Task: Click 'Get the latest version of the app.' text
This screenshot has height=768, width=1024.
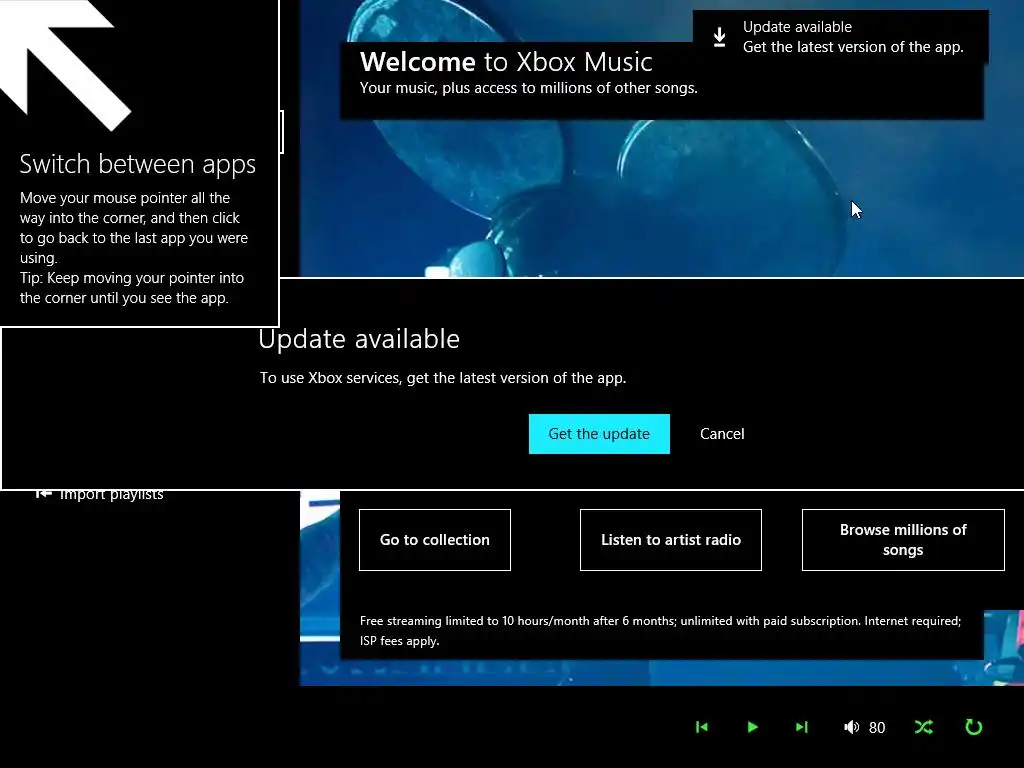Action: coord(853,47)
